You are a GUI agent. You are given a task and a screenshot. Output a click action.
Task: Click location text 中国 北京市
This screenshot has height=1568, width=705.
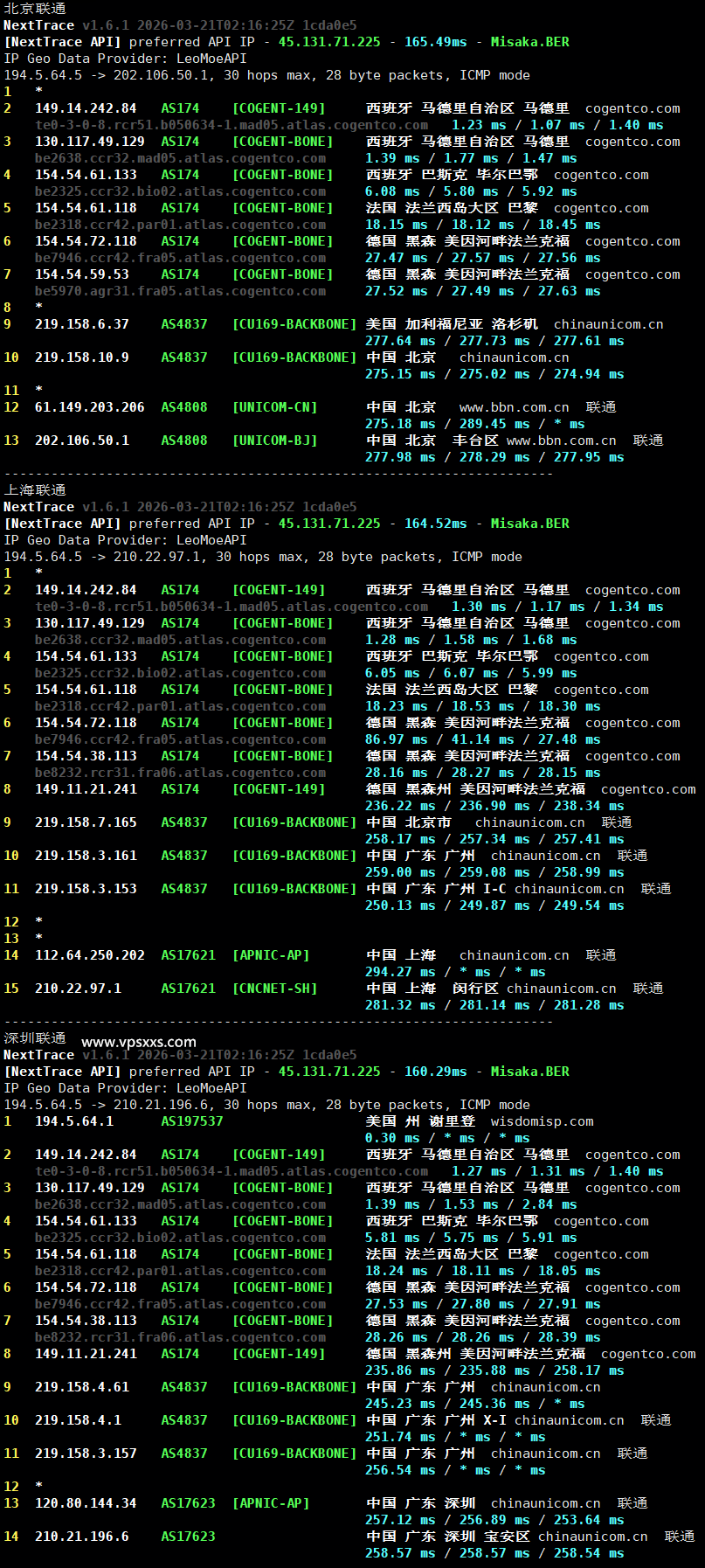point(409,822)
